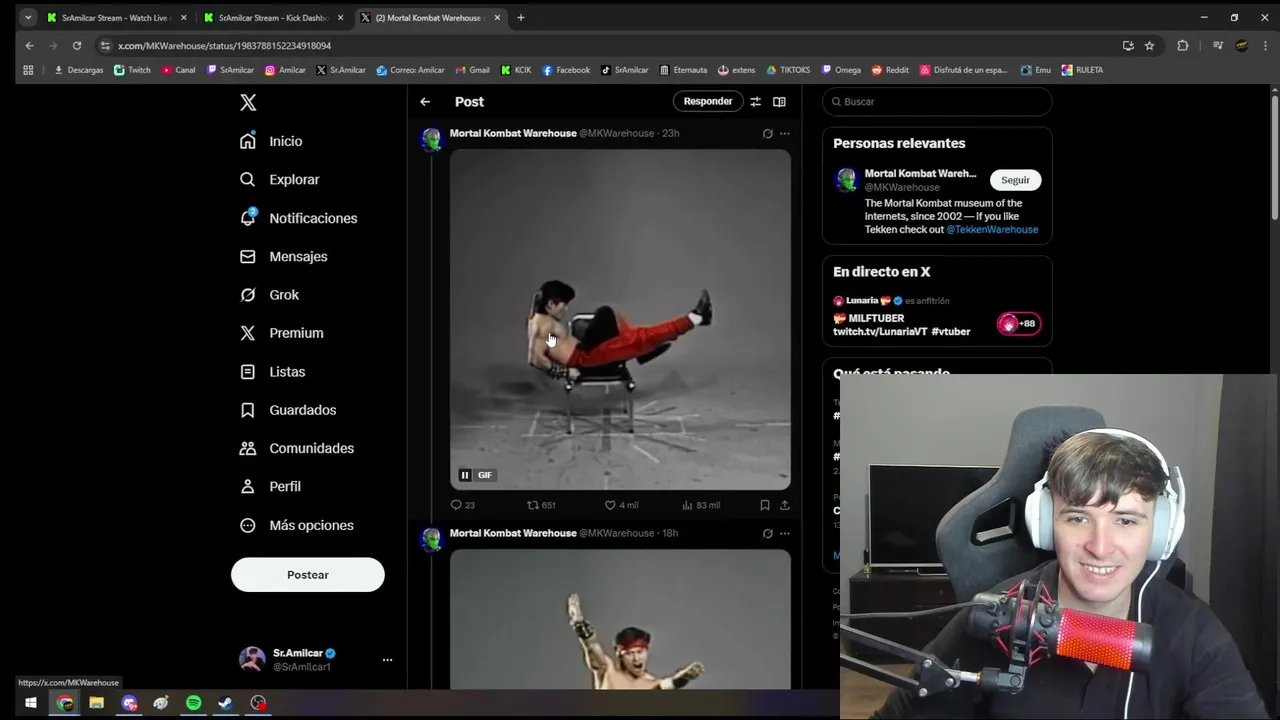Join Lunaria's live space with +88

tap(1019, 323)
